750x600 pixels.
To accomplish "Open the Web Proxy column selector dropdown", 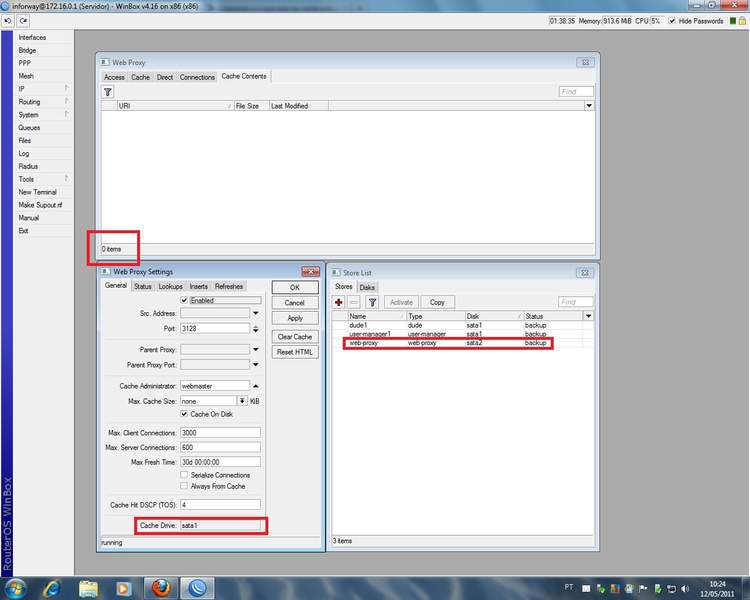I will (589, 106).
